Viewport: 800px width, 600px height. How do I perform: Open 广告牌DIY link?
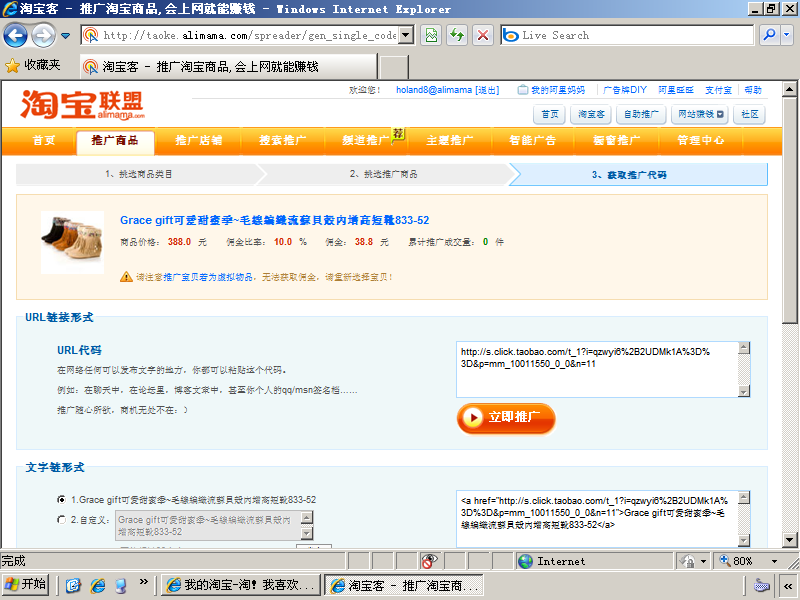[624, 90]
